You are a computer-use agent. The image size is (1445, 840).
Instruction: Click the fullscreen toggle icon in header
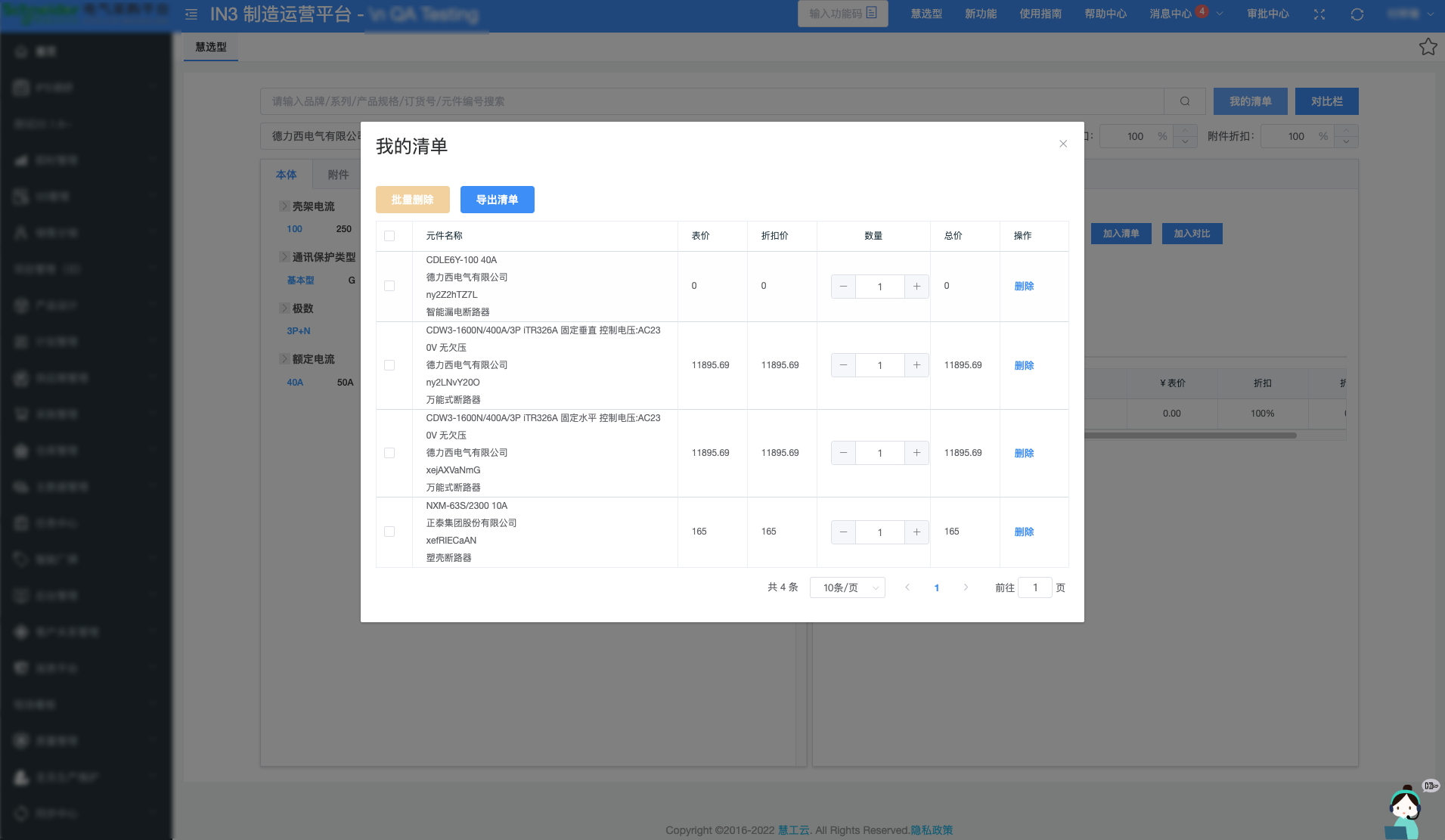tap(1319, 14)
